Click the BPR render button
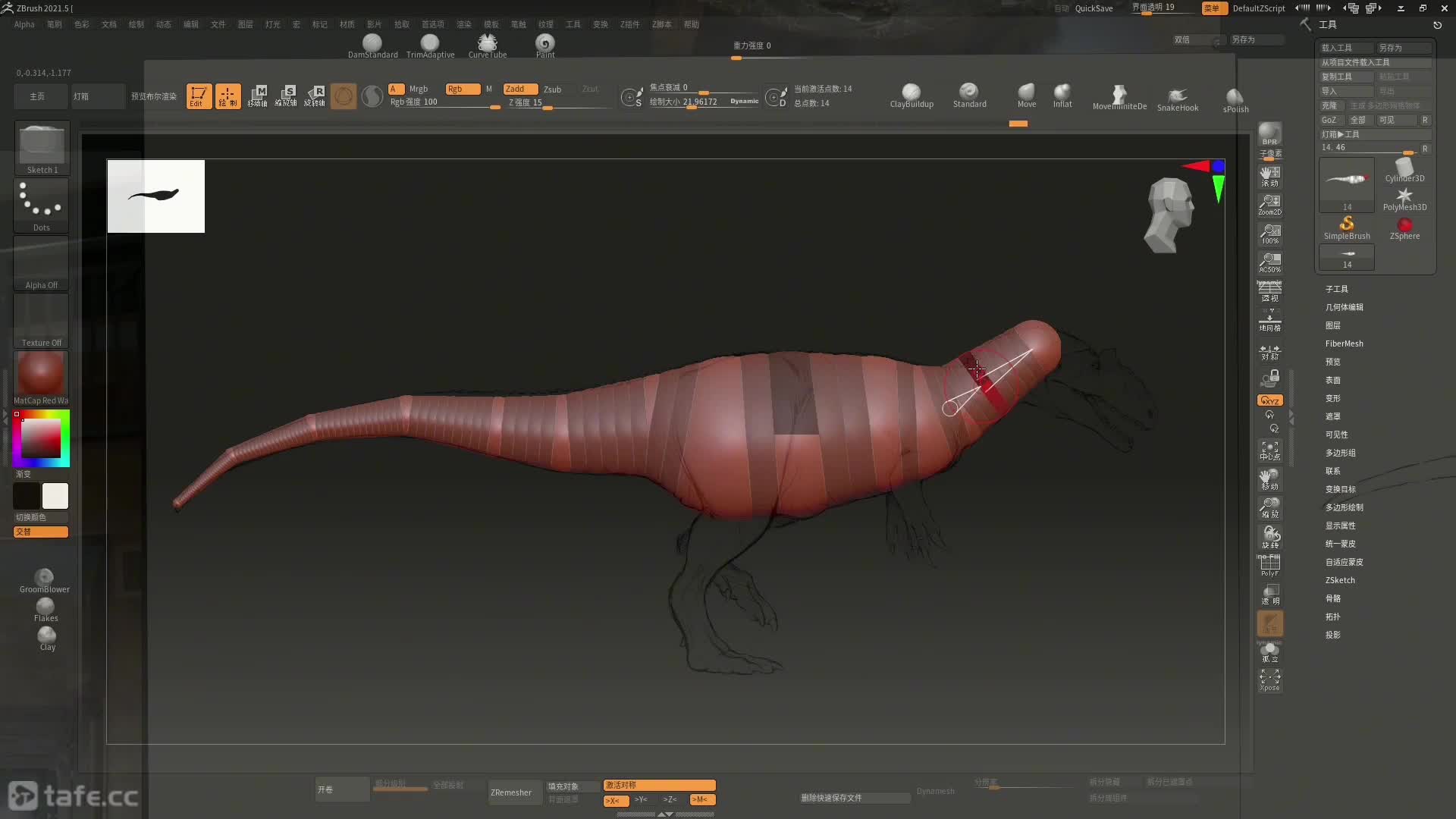Image resolution: width=1456 pixels, height=819 pixels. click(x=1269, y=134)
